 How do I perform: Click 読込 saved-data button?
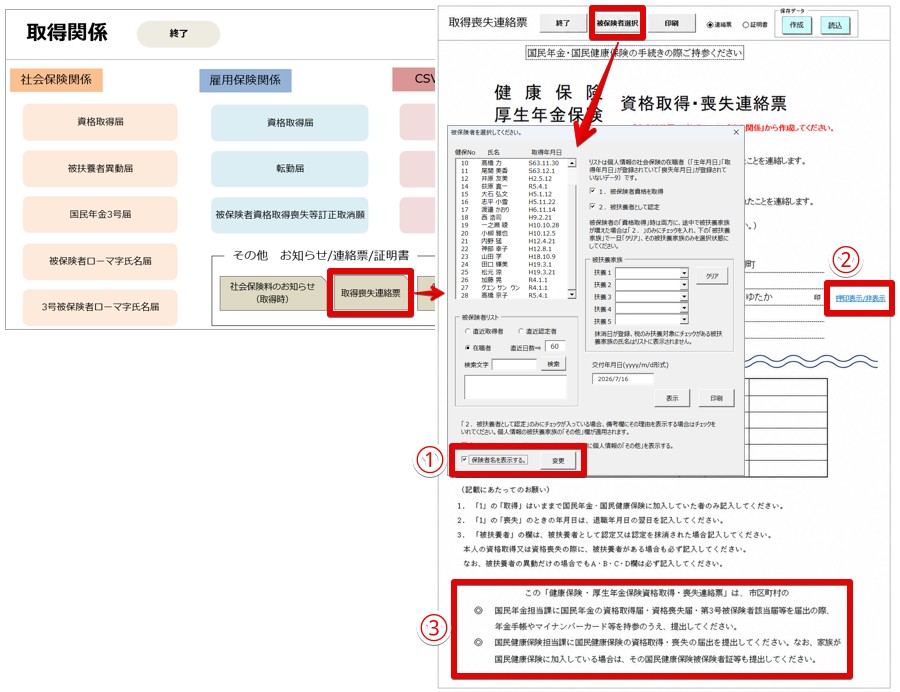pos(835,25)
